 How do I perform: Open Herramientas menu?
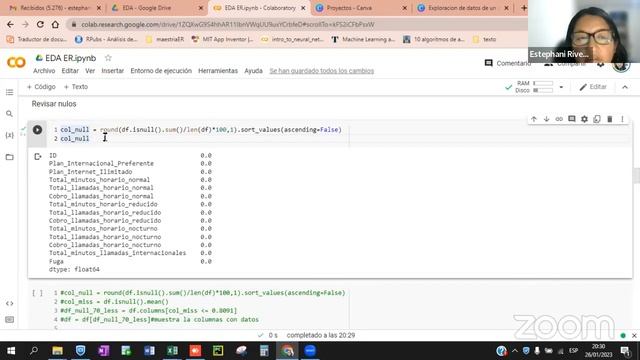218,71
